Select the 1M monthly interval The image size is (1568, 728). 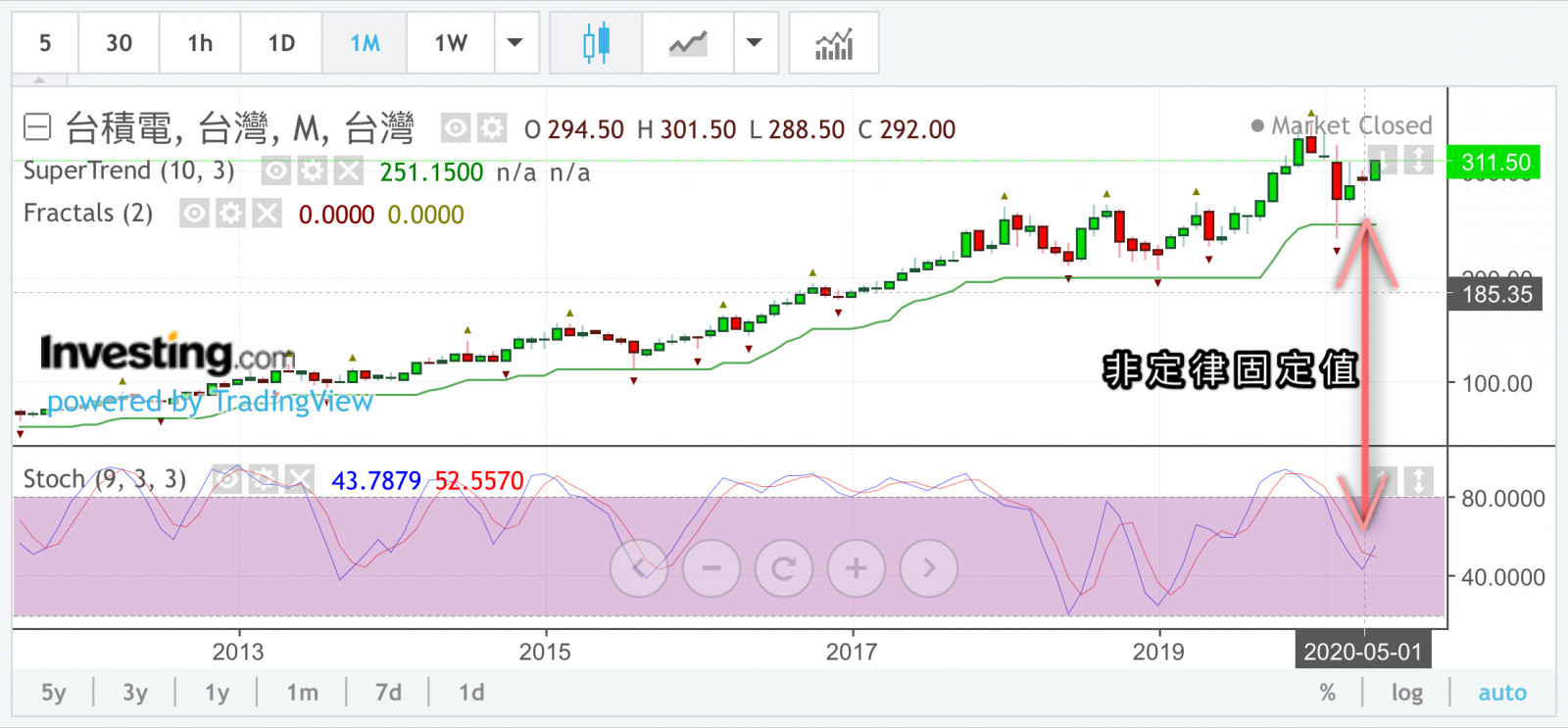click(365, 43)
